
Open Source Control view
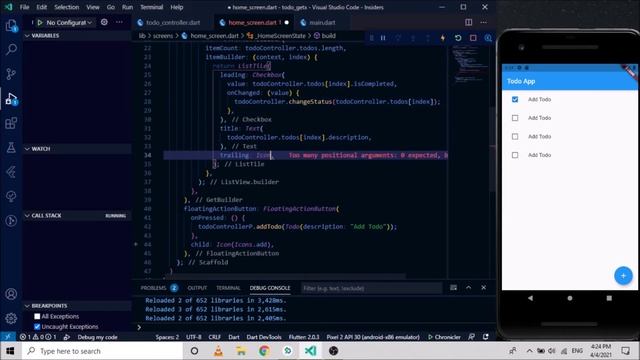coord(11,74)
